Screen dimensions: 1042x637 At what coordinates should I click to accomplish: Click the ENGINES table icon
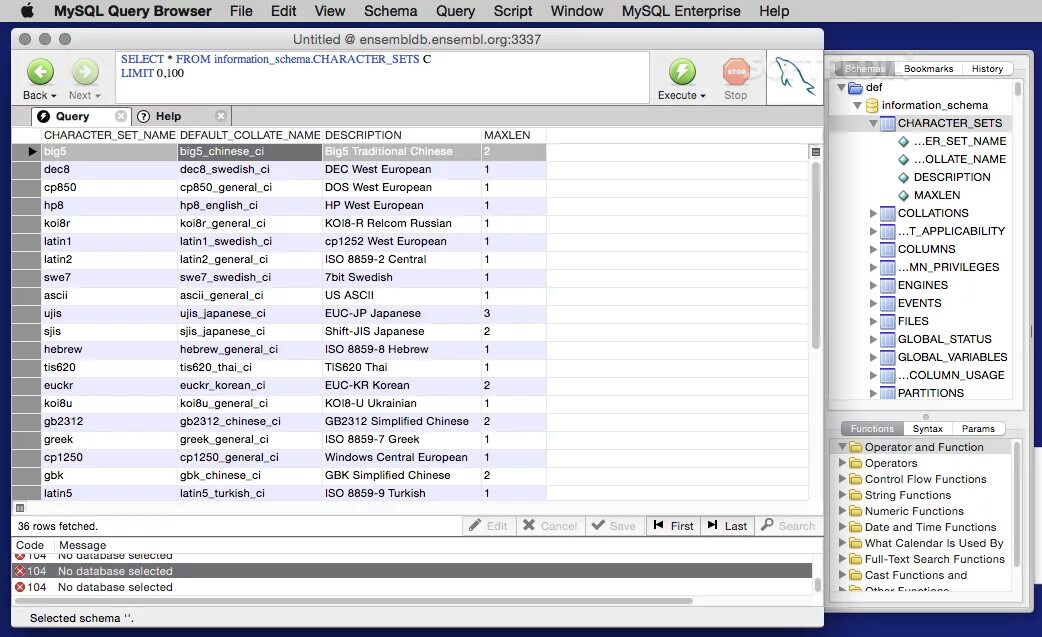pyautogui.click(x=887, y=285)
